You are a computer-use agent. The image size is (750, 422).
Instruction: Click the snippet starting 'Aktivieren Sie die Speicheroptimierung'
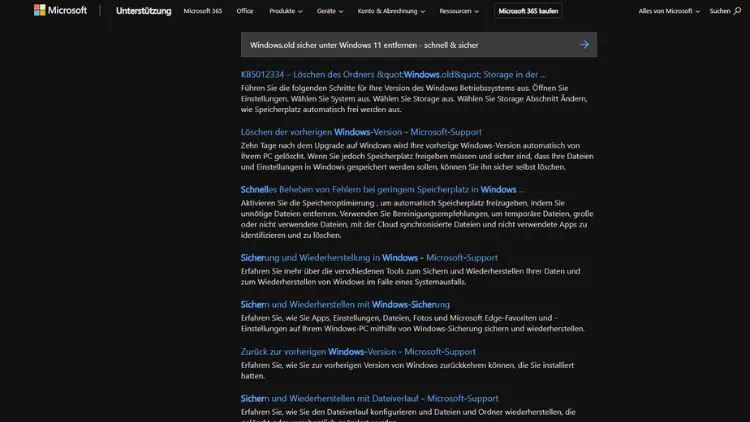417,219
